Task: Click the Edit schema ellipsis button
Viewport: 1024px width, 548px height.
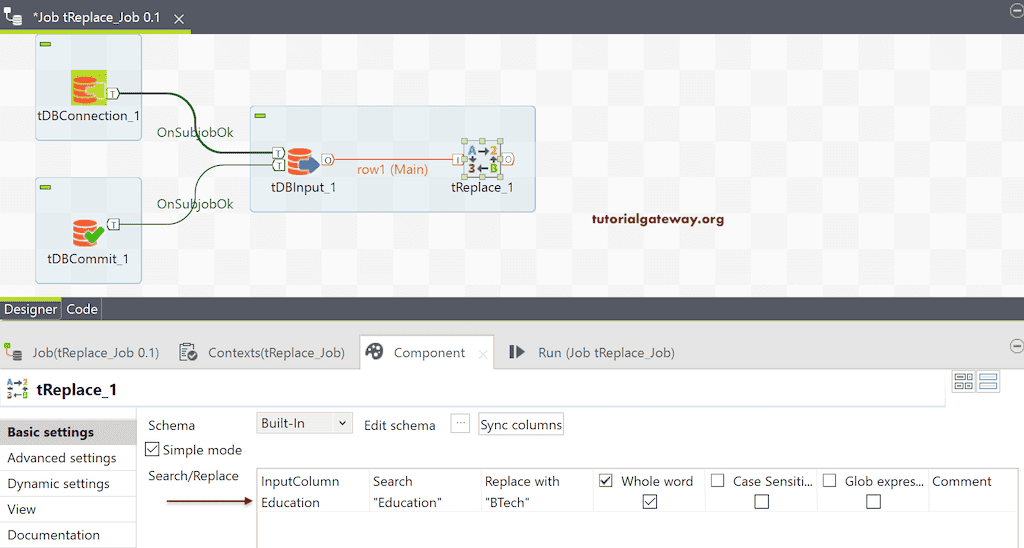Action: coord(460,423)
